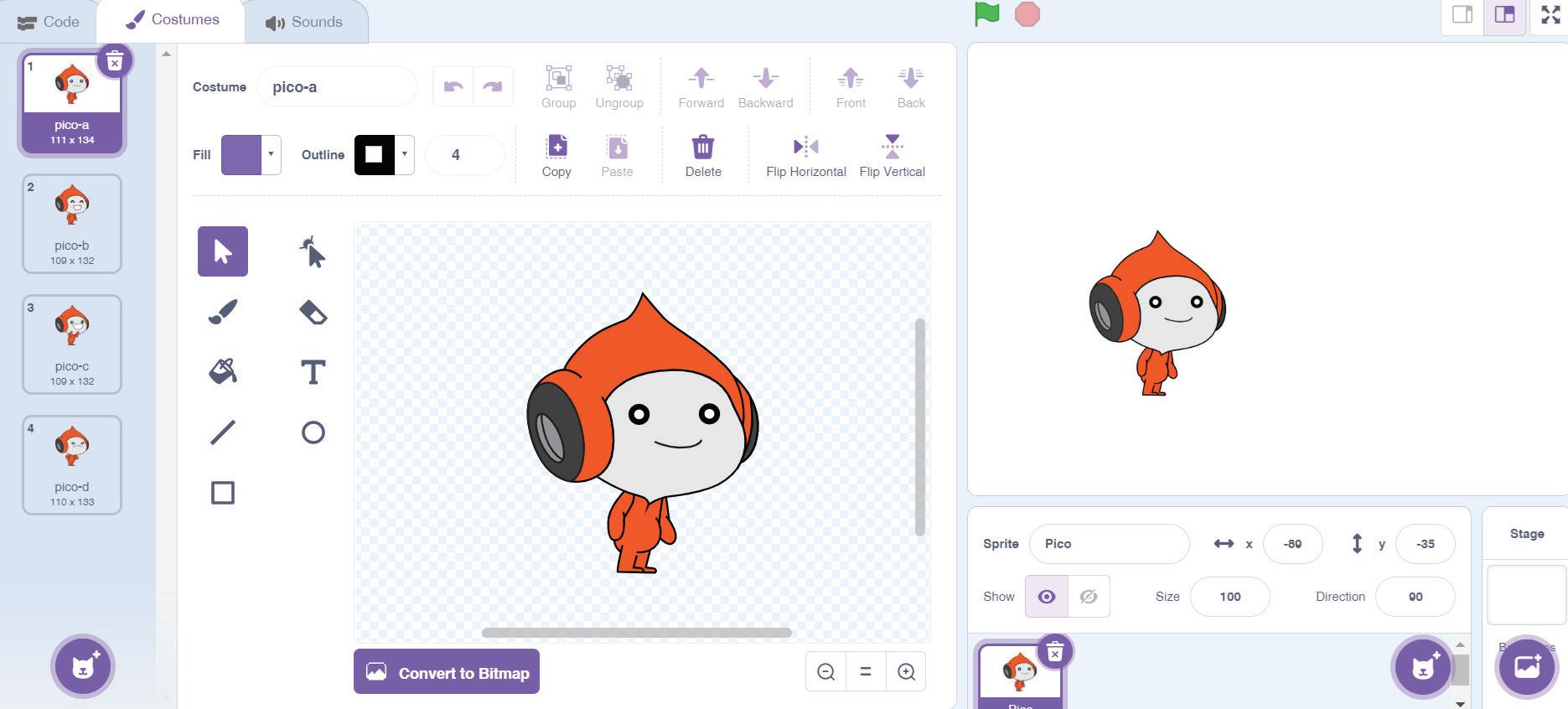Click the Copy icon
Image resolution: width=1568 pixels, height=709 pixels.
pyautogui.click(x=556, y=147)
